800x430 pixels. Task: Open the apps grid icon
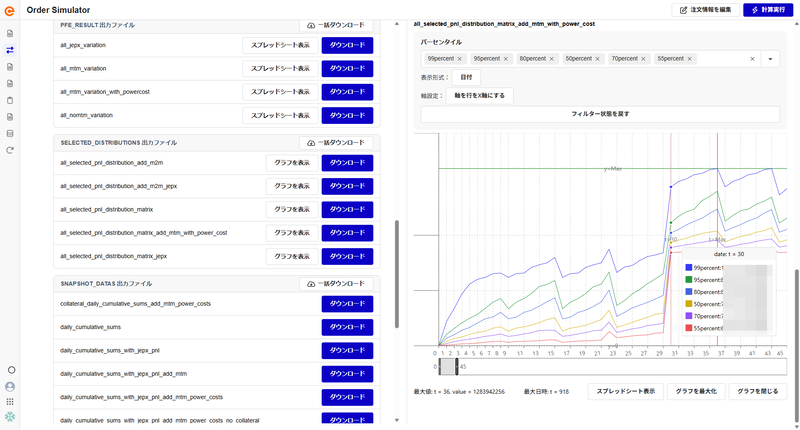pos(10,402)
